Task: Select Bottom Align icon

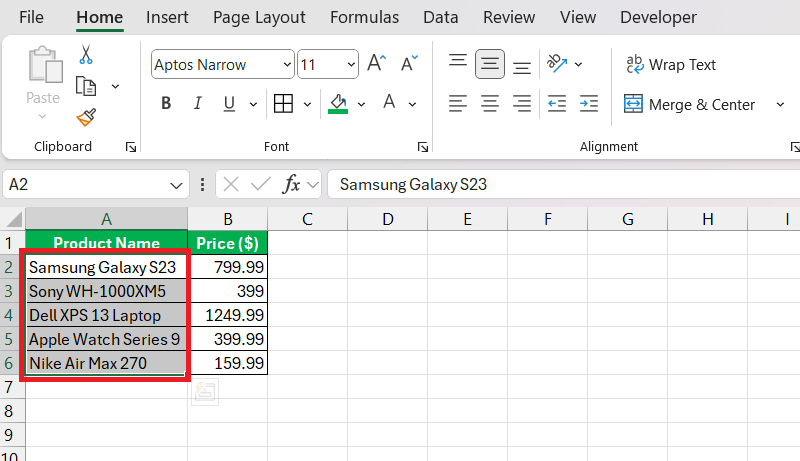Action: (x=521, y=67)
